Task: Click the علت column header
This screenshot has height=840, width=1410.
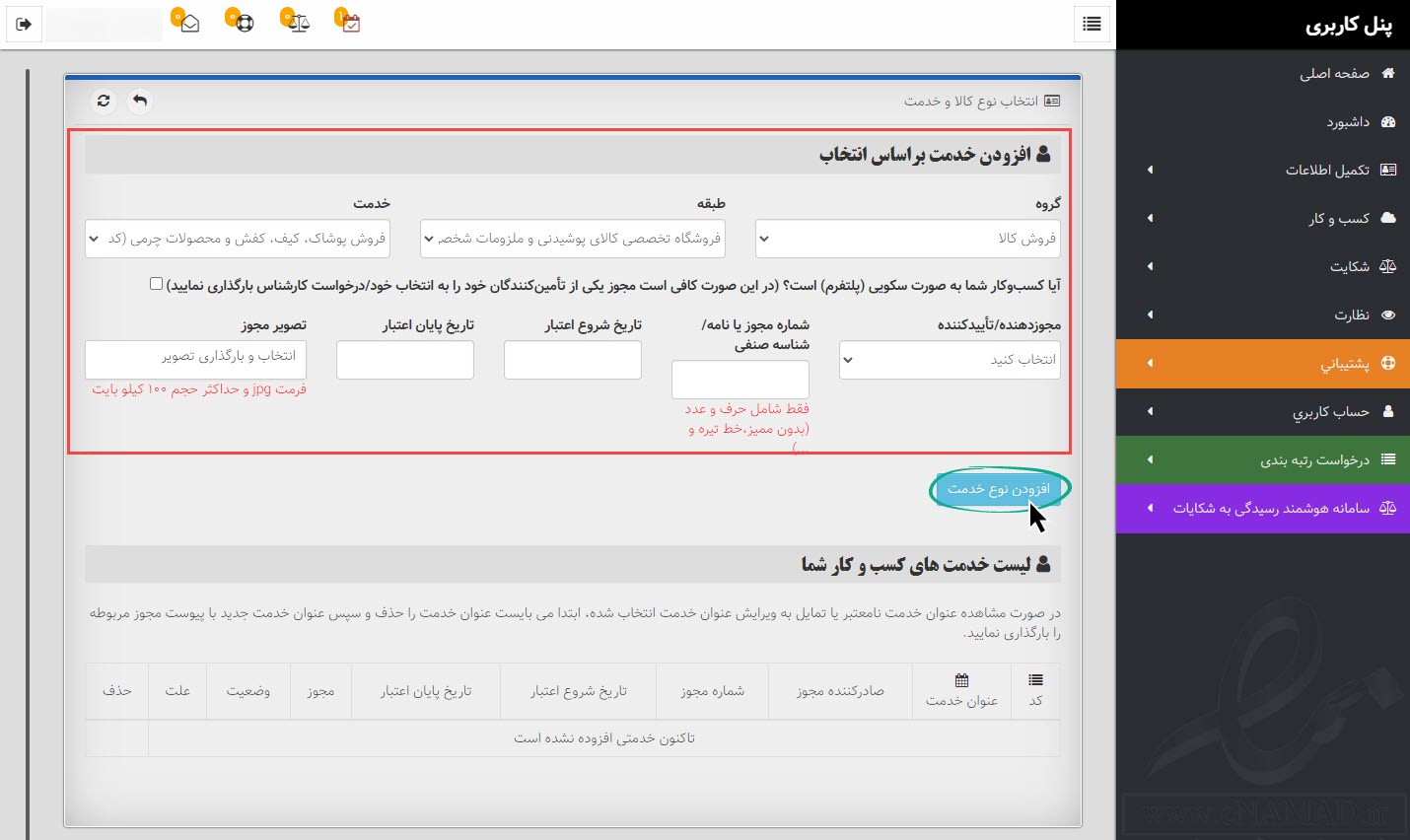Action: [177, 691]
